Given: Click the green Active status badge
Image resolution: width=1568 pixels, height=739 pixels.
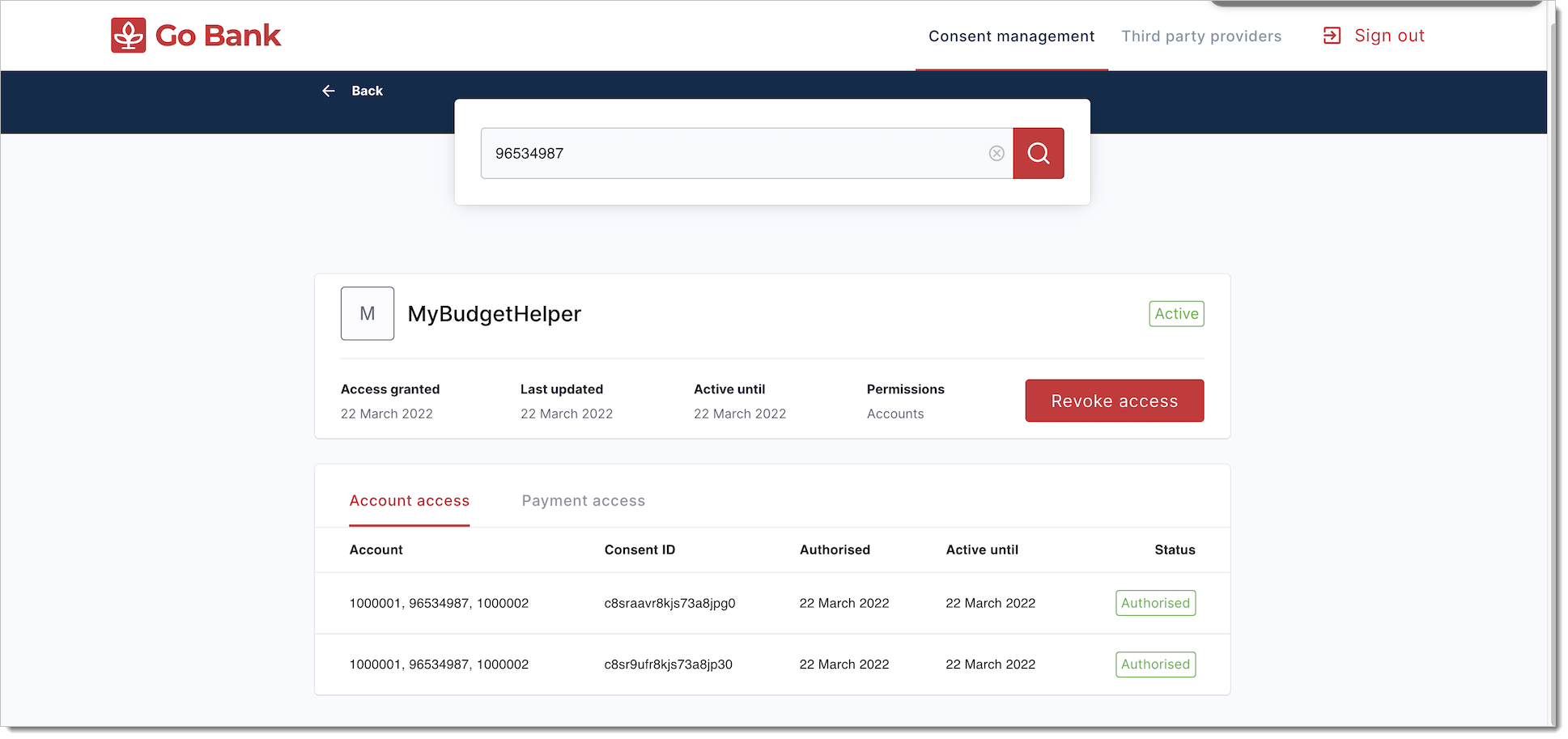Looking at the screenshot, I should tap(1176, 314).
